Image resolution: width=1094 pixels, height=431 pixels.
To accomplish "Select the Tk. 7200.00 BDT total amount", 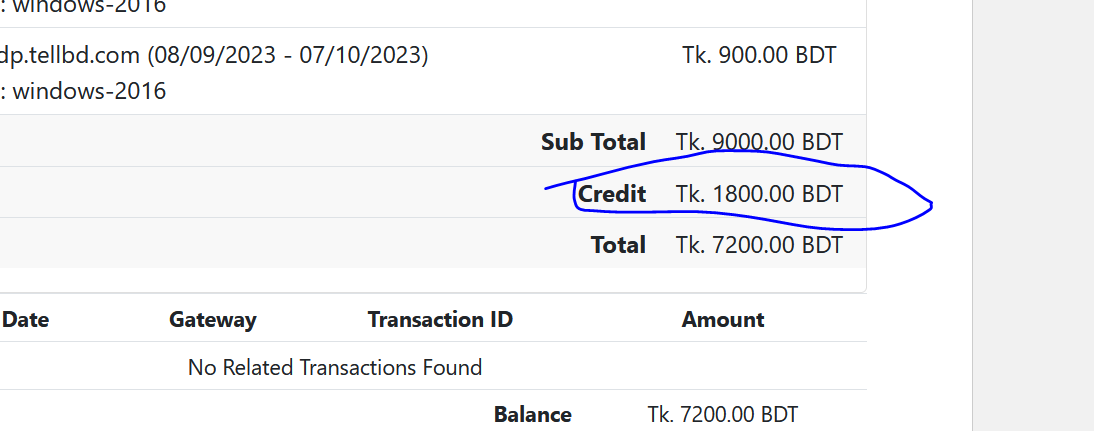I will click(x=759, y=245).
